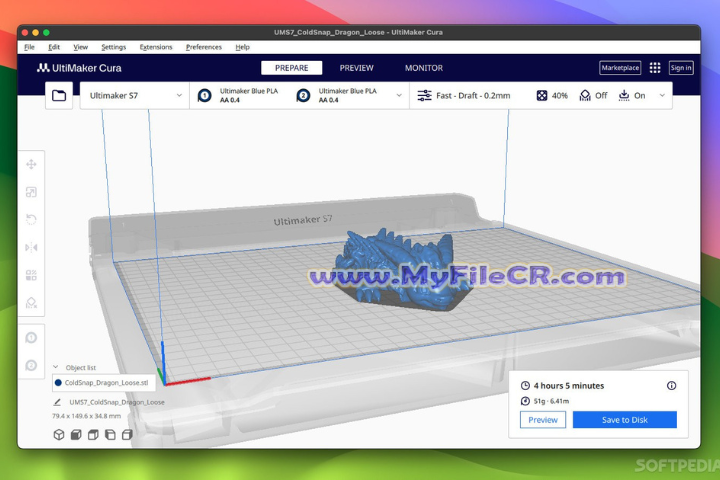Switch to the MONITOR stage tab
This screenshot has height=480, width=720.
tap(424, 68)
